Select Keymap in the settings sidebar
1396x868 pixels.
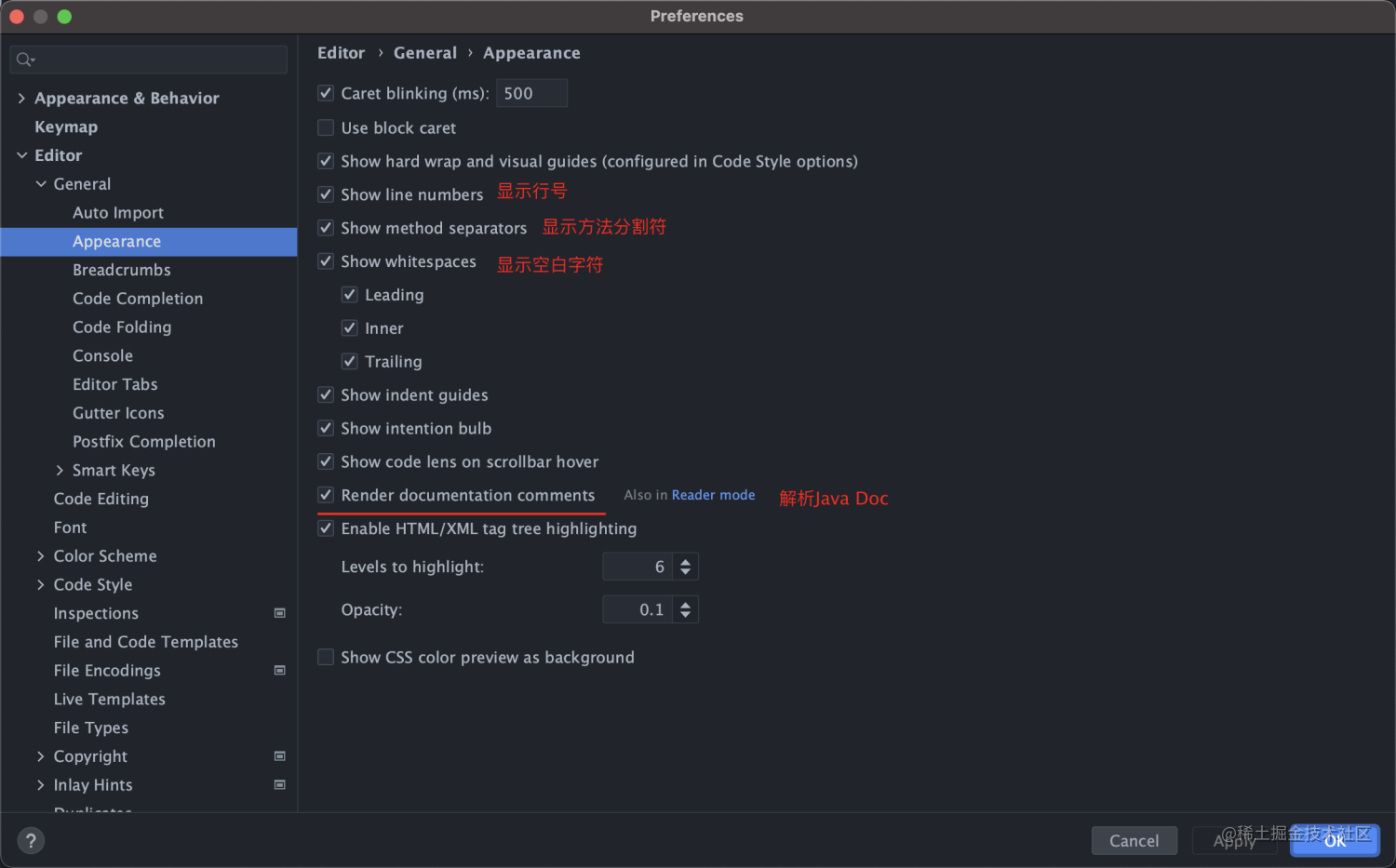coord(66,127)
